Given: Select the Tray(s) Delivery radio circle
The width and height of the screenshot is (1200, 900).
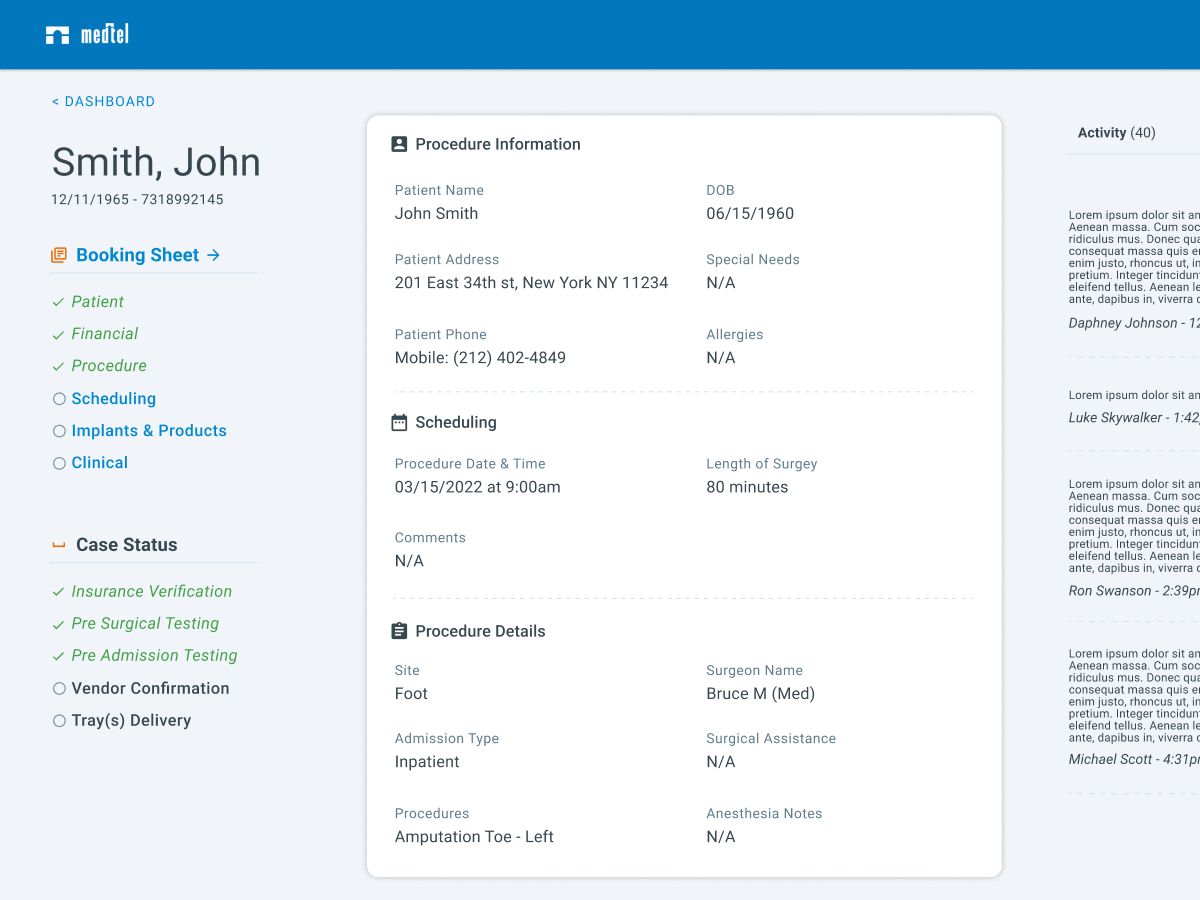Looking at the screenshot, I should pos(59,721).
